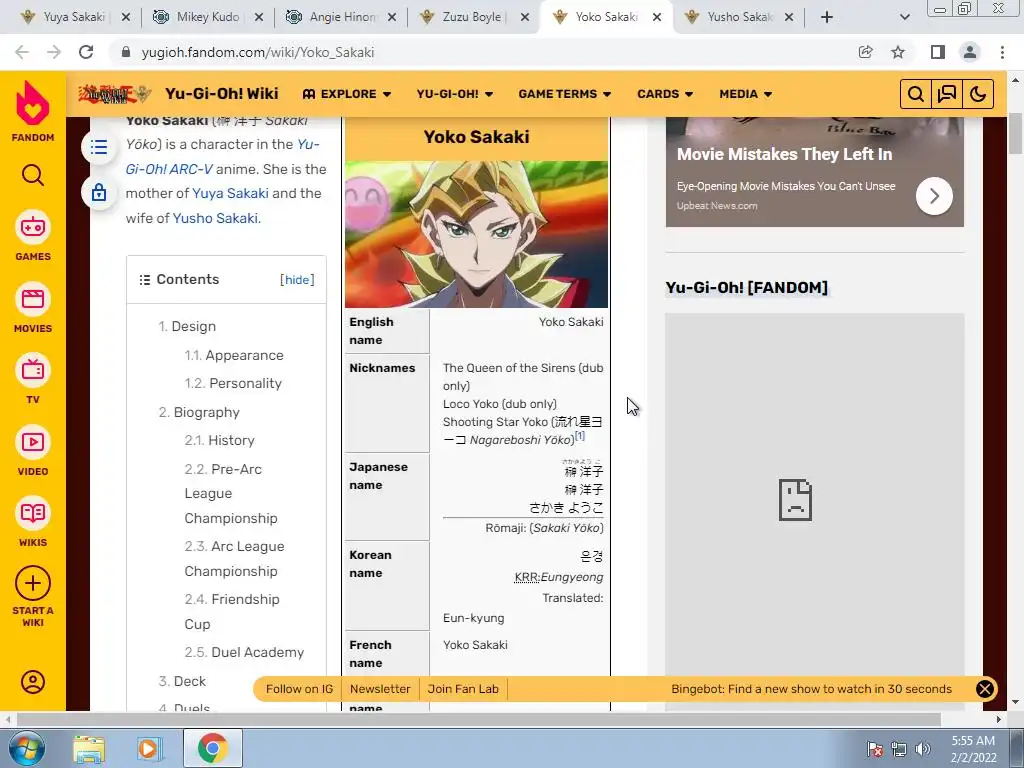Open Windows Media Player from taskbar

point(148,748)
